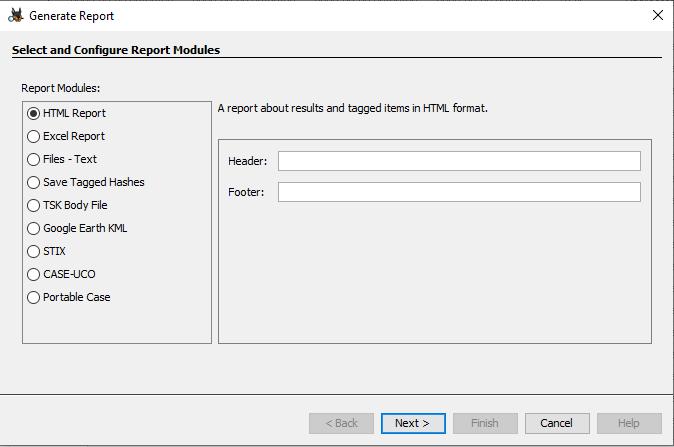This screenshot has width=674, height=447.
Task: Select the Files - Text option
Action: pyautogui.click(x=34, y=160)
